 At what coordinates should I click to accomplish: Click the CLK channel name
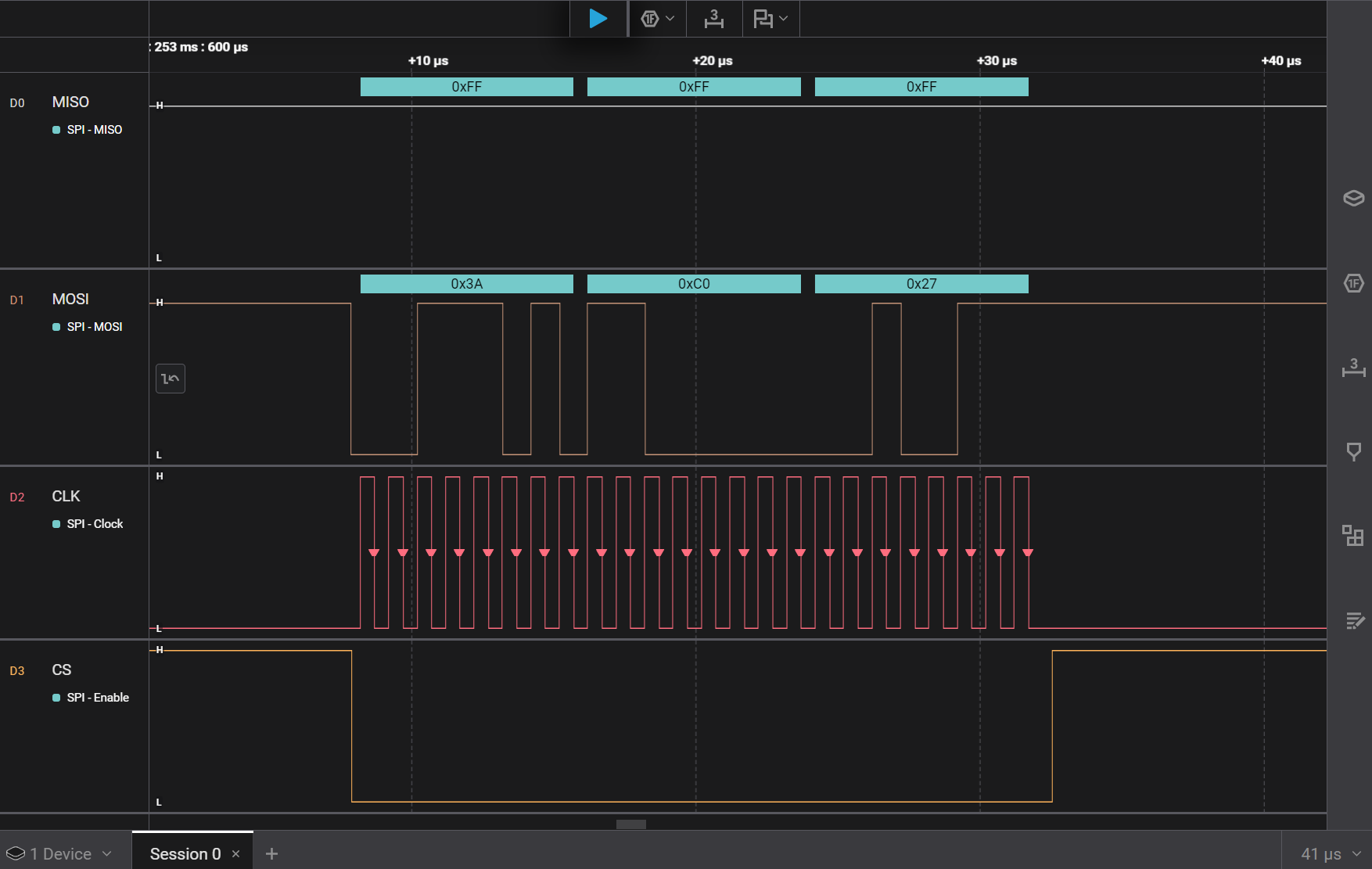(x=66, y=497)
